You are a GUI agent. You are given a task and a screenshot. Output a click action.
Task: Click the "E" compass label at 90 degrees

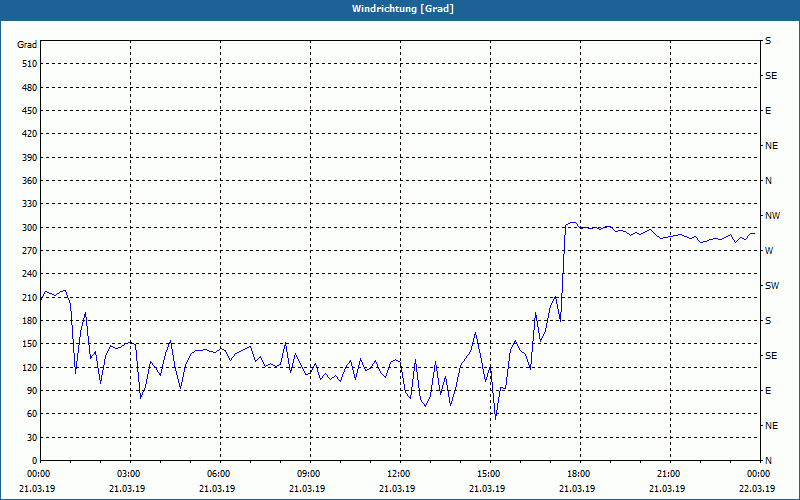(768, 391)
